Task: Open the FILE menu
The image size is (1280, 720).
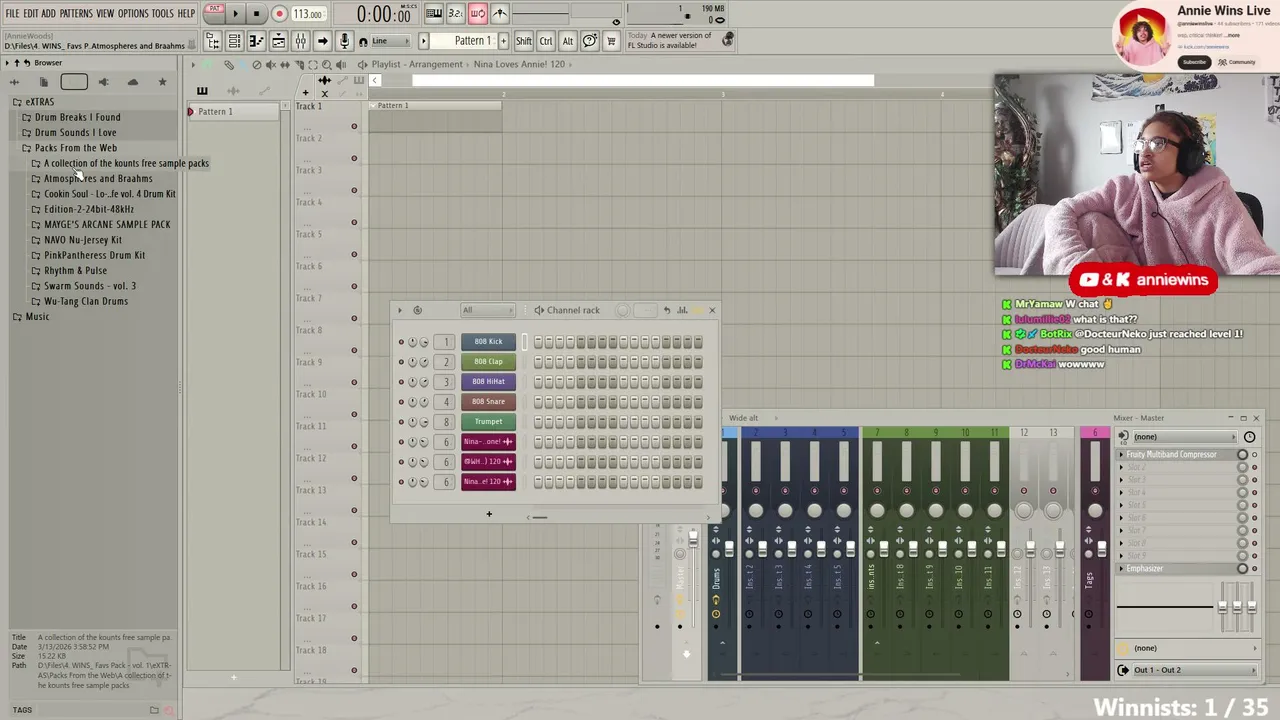Action: pyautogui.click(x=13, y=14)
